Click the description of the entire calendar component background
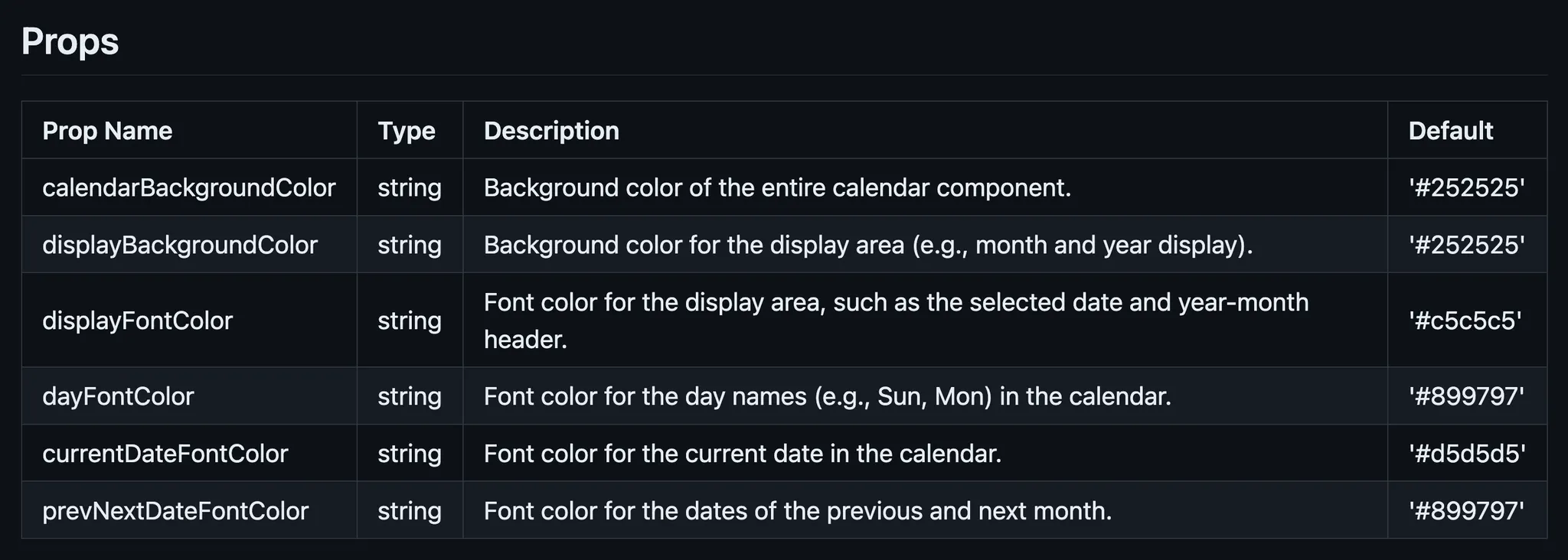This screenshot has height=560, width=1568. point(777,187)
